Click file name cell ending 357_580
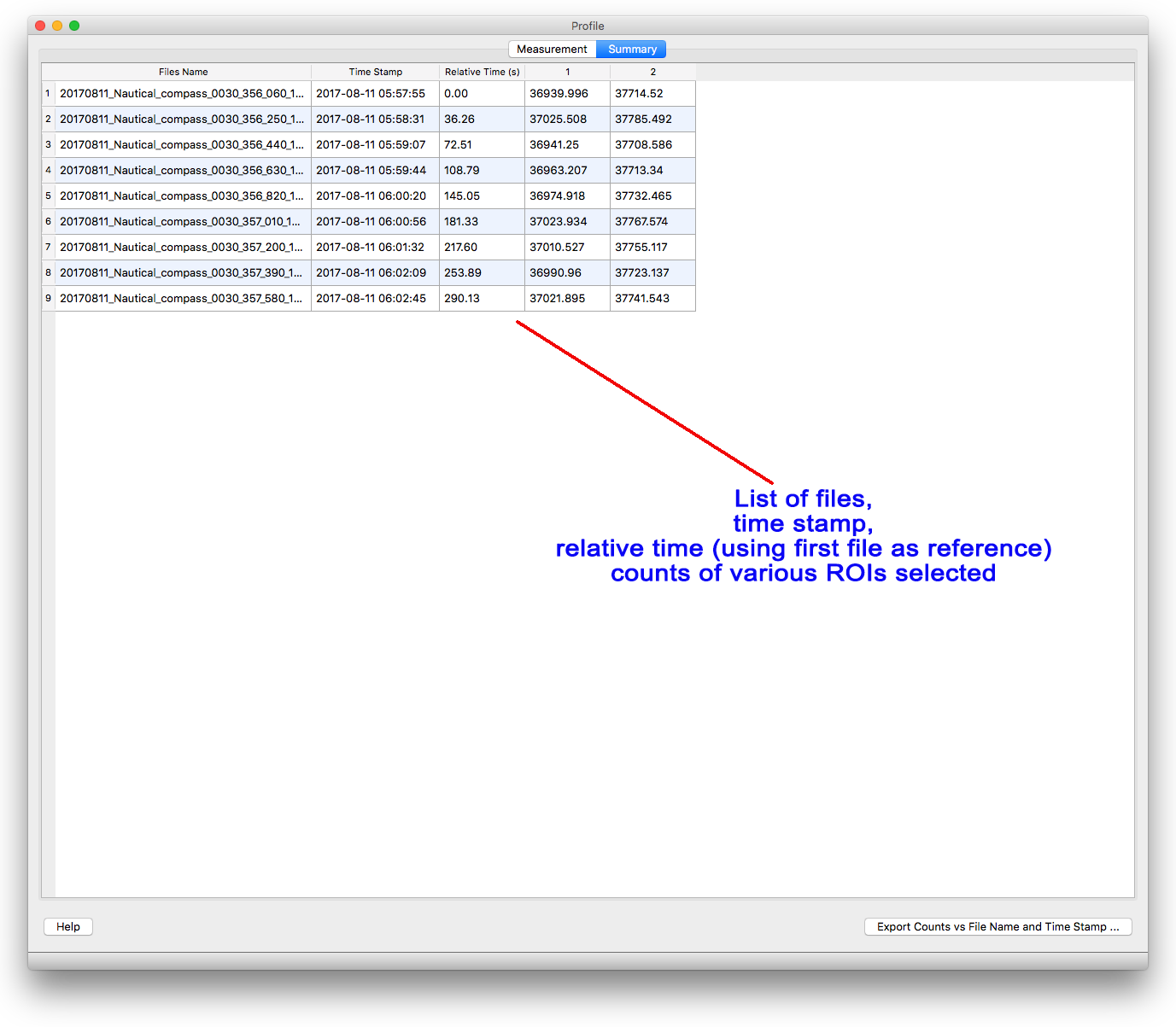 click(182, 299)
